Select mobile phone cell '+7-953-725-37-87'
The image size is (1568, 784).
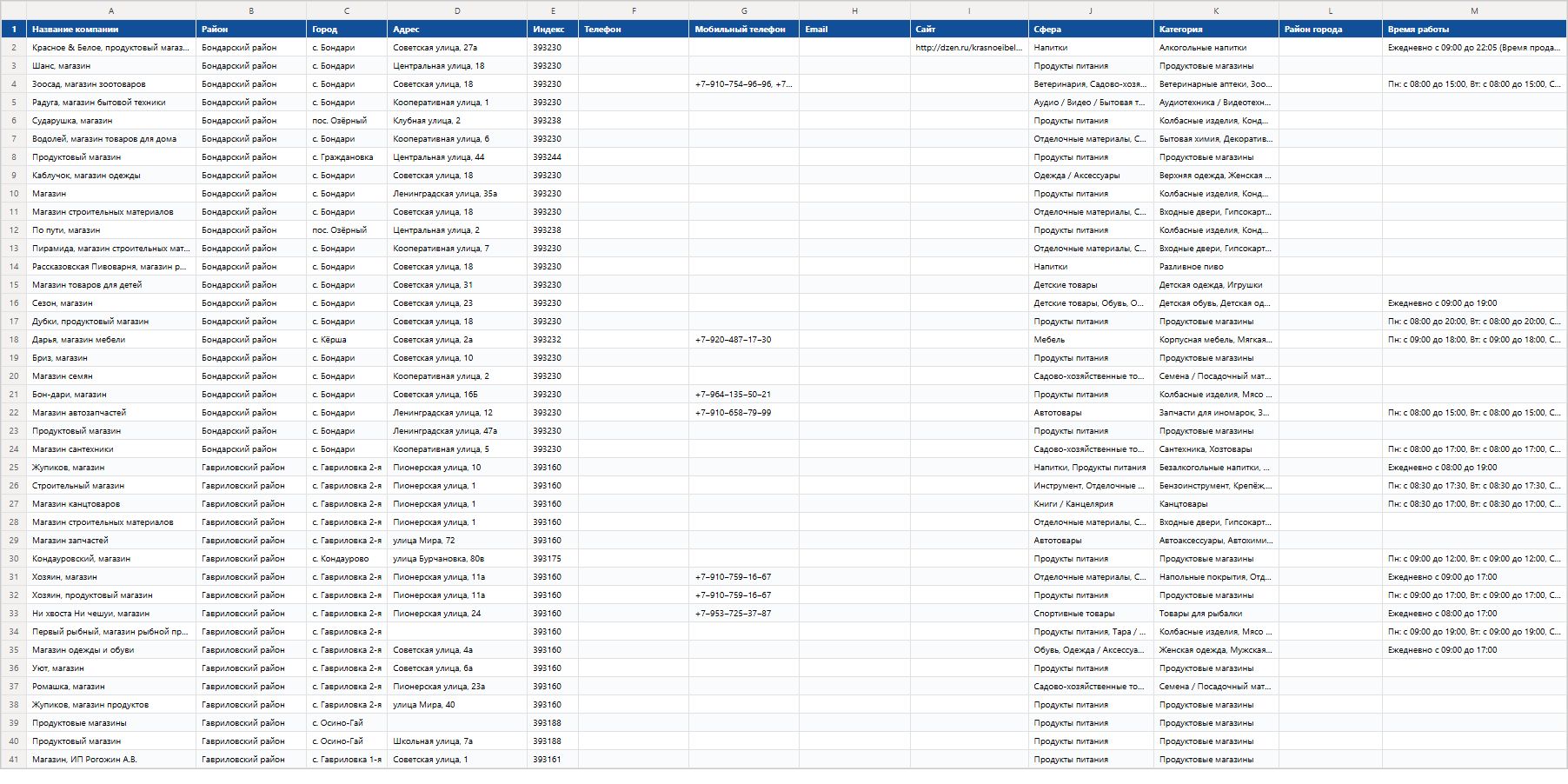pos(744,613)
